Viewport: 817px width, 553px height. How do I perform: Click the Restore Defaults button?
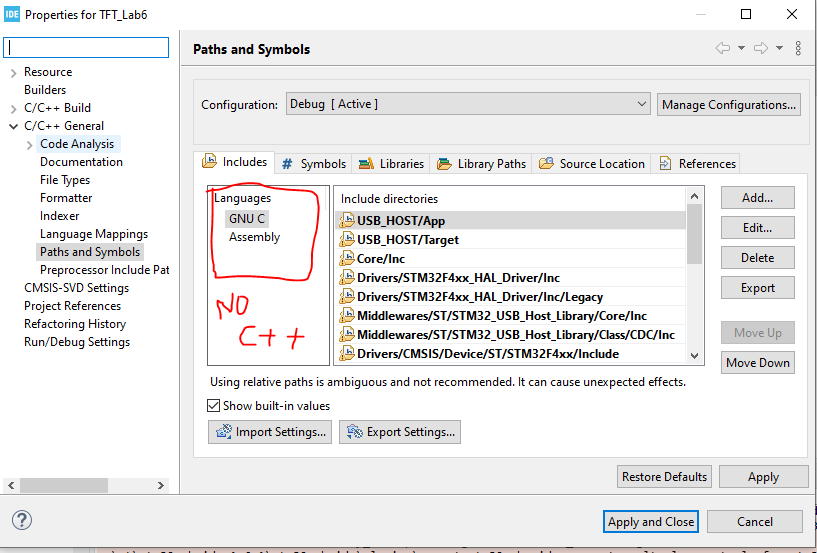point(664,476)
